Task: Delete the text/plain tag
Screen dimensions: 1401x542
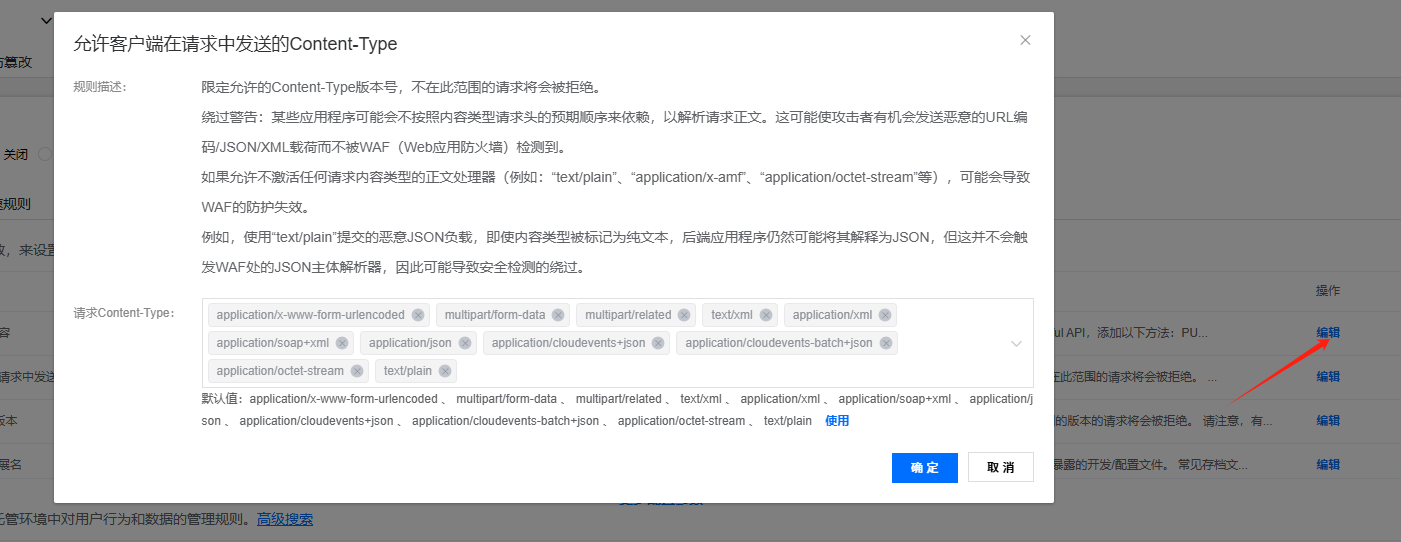Action: (x=445, y=371)
